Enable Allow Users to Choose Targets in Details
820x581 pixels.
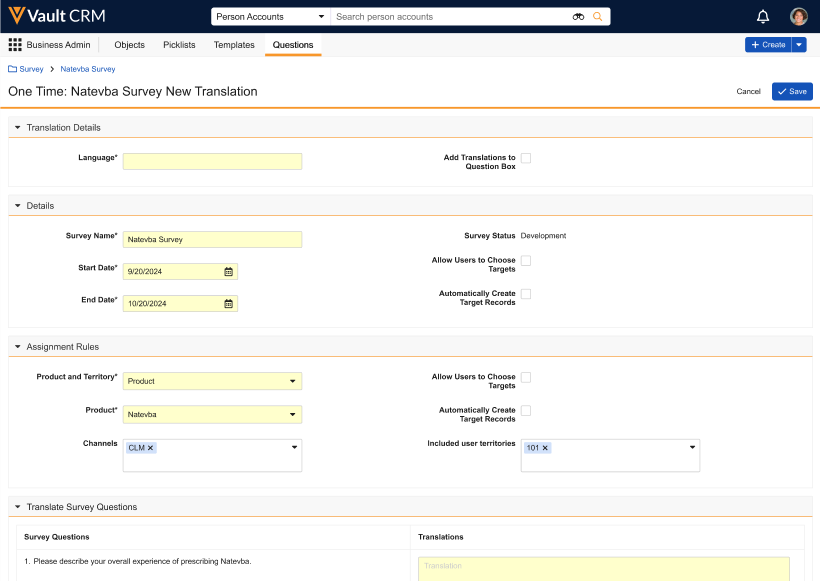point(526,261)
